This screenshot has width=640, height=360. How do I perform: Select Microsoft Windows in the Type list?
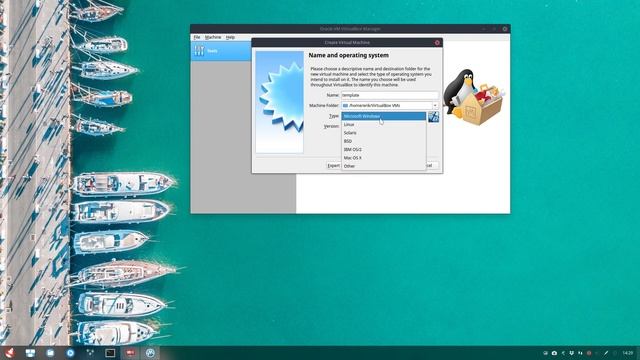click(x=383, y=116)
